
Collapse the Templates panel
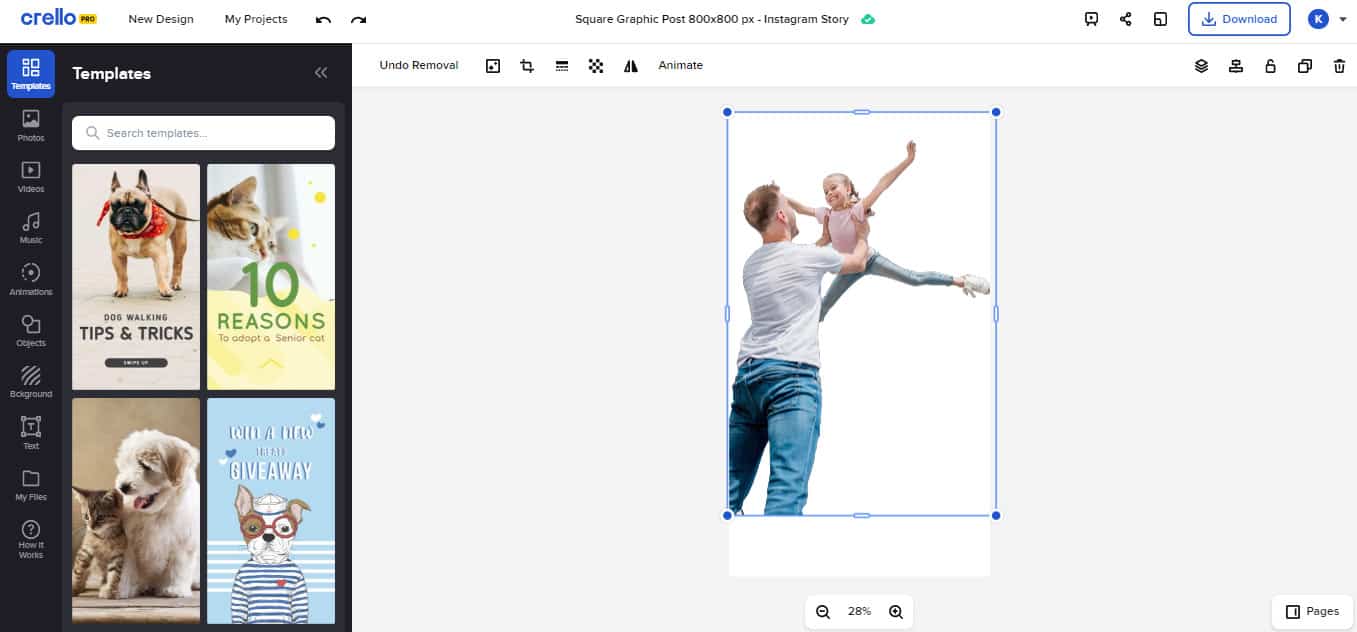tap(321, 73)
